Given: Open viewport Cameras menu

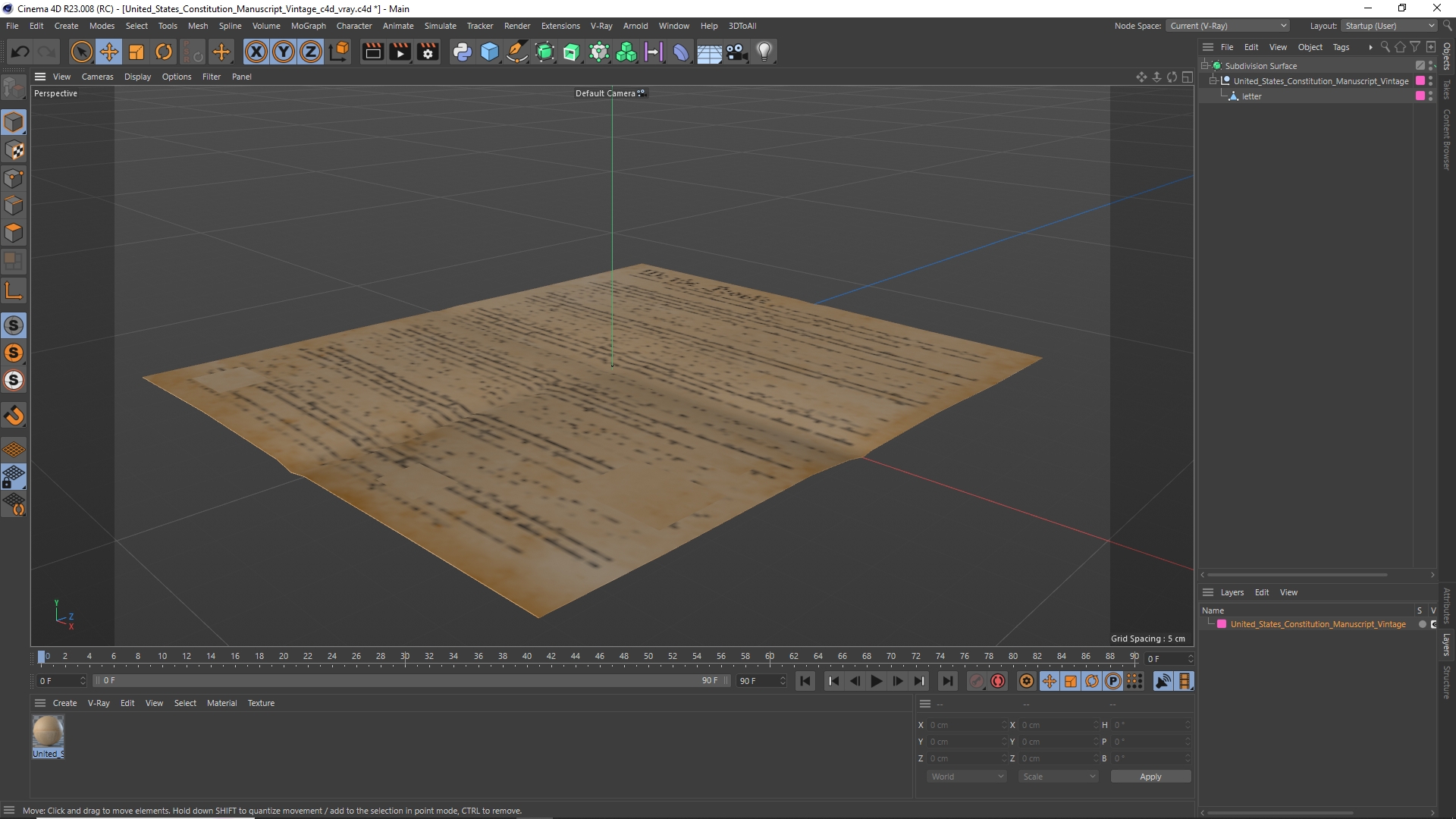Looking at the screenshot, I should (97, 77).
